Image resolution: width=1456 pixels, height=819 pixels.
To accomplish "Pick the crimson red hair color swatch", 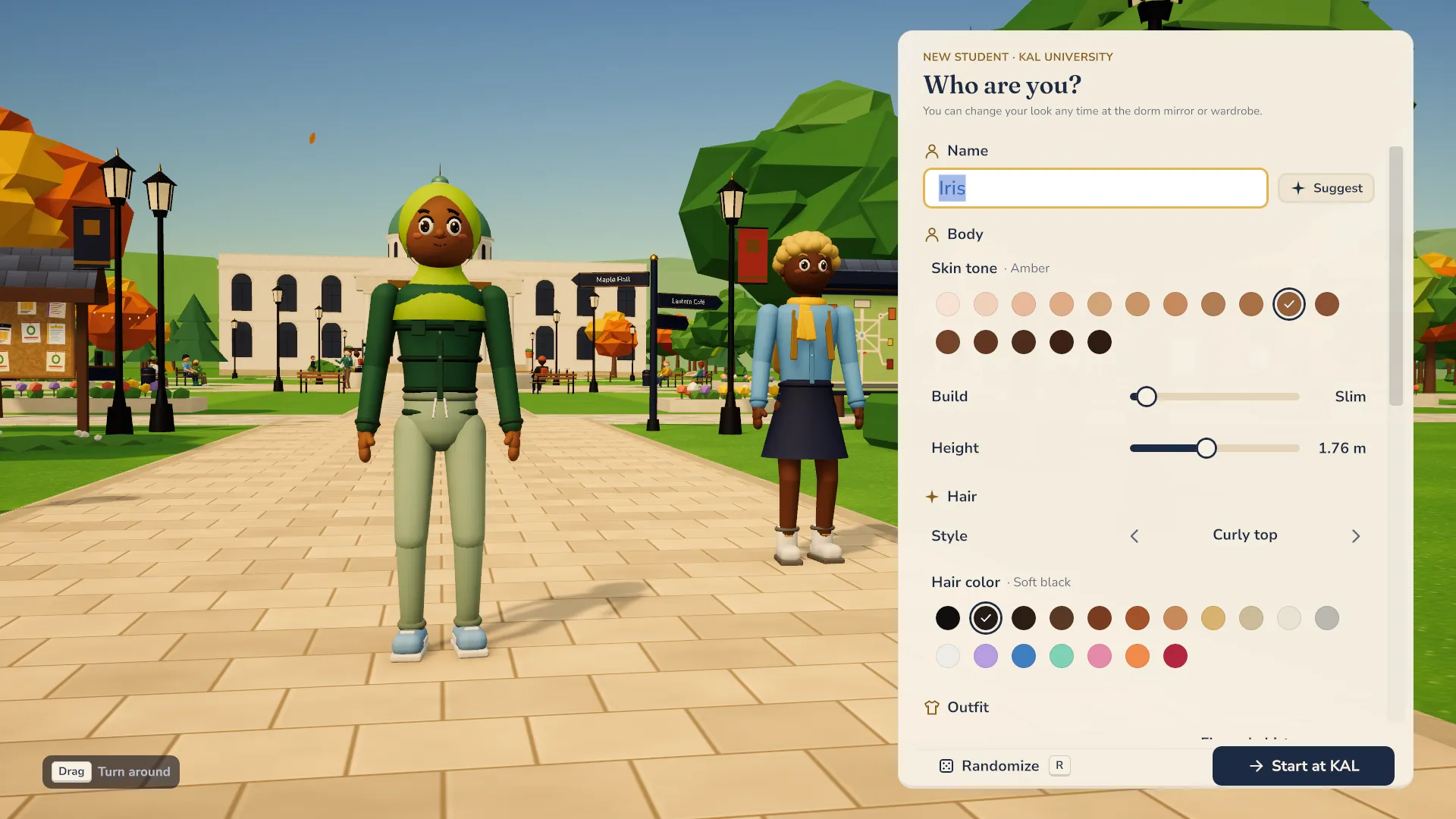I will [x=1175, y=656].
